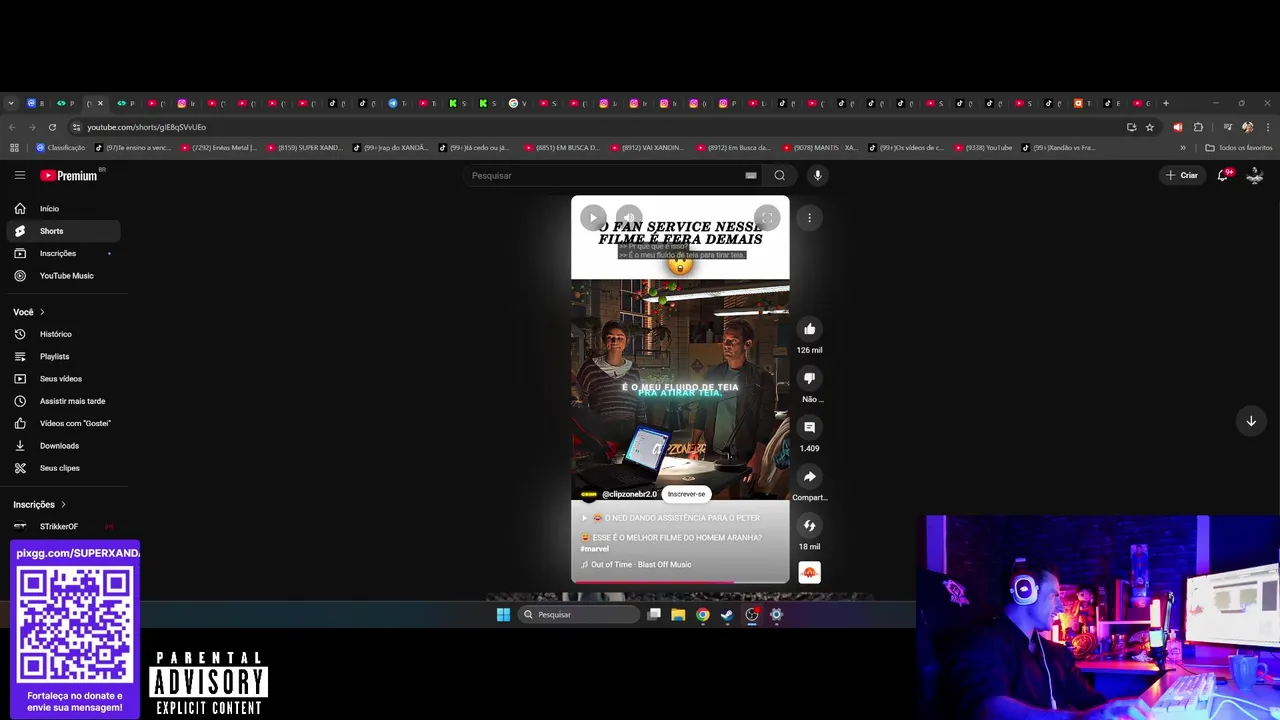Open the Todos os favoritos folder

1239,148
